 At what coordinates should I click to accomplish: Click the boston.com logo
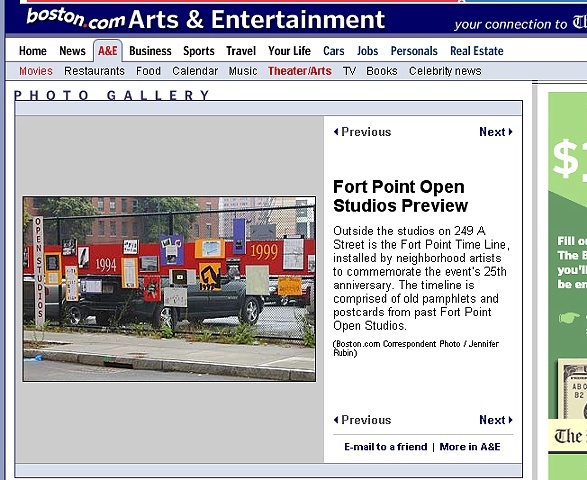pyautogui.click(x=75, y=19)
